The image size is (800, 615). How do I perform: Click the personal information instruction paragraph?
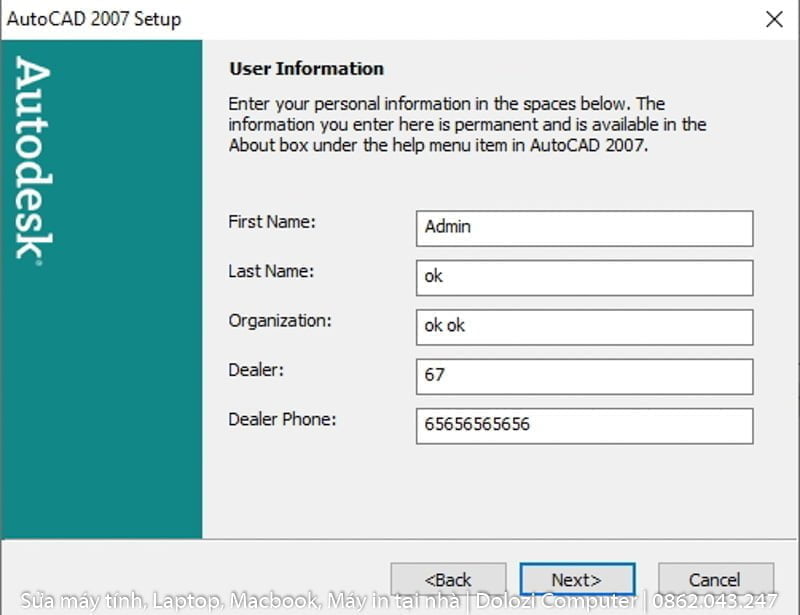click(467, 124)
